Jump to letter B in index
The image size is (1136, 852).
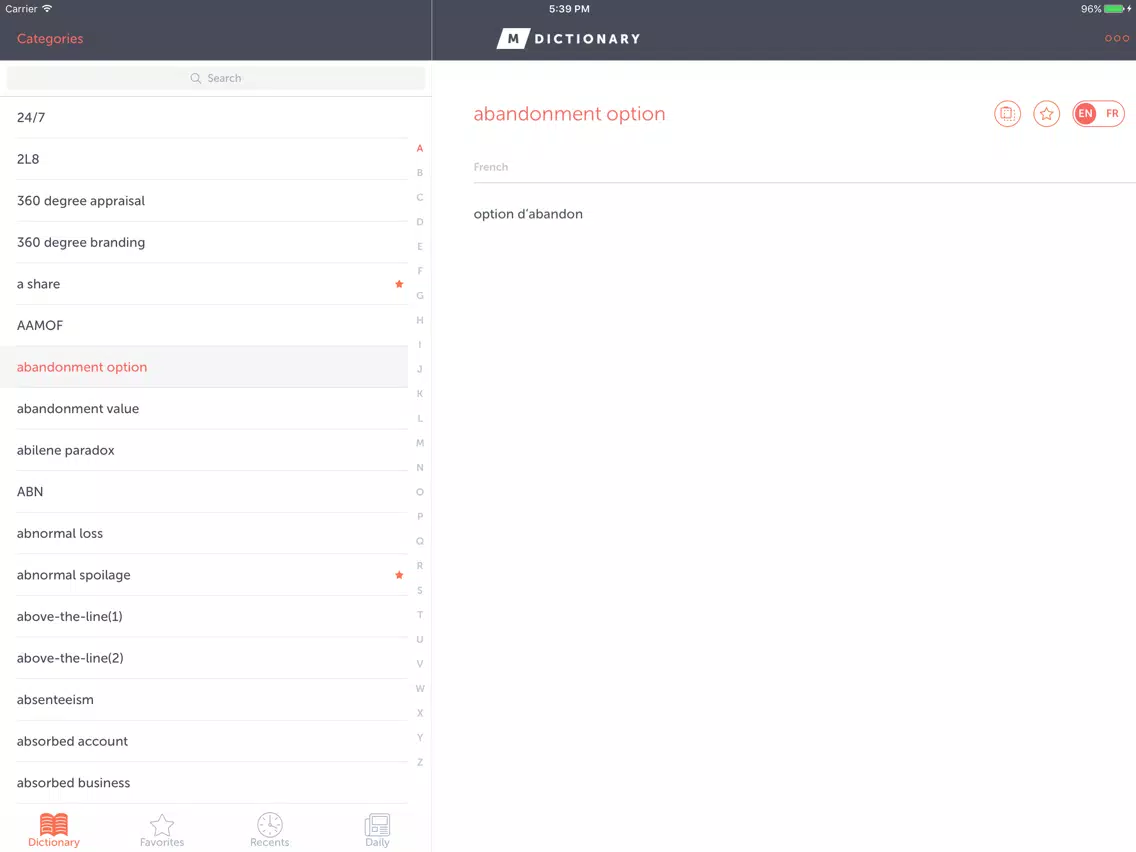click(419, 173)
